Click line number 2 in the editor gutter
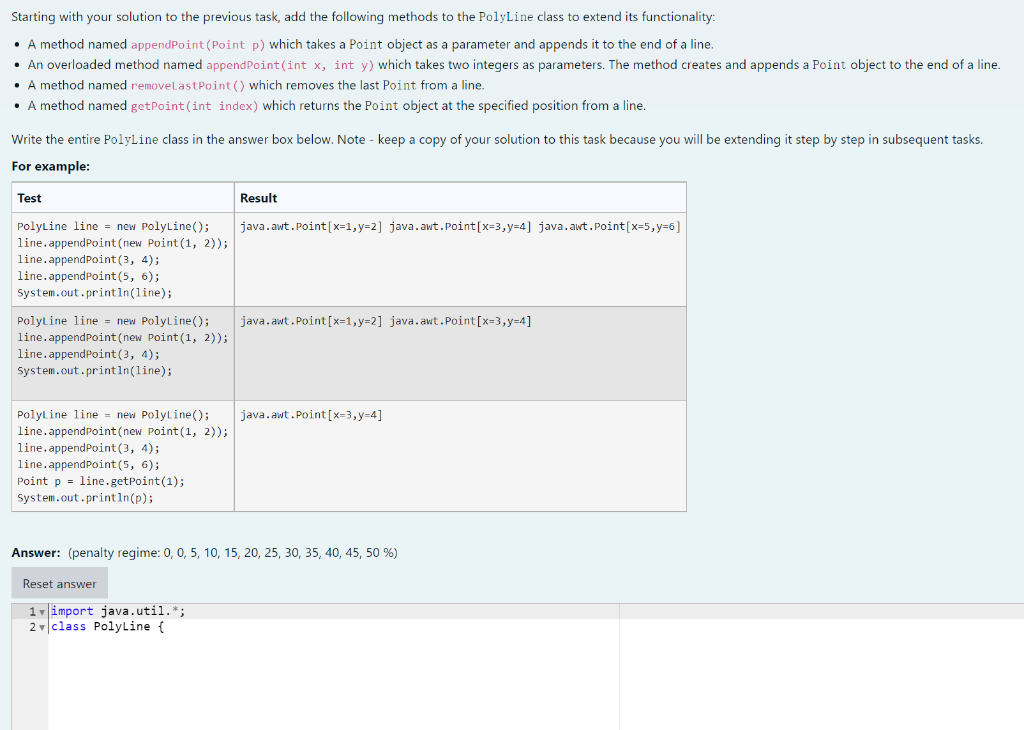 click(x=30, y=626)
